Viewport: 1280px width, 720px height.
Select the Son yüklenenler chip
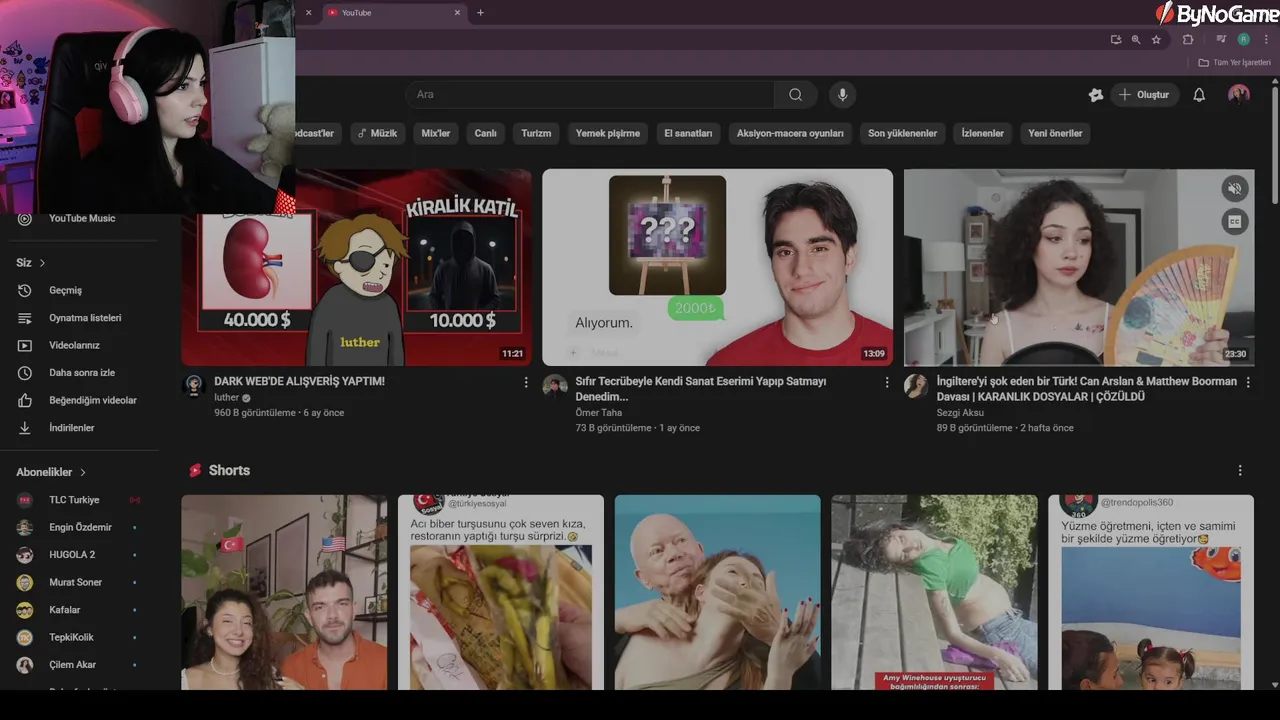[902, 133]
